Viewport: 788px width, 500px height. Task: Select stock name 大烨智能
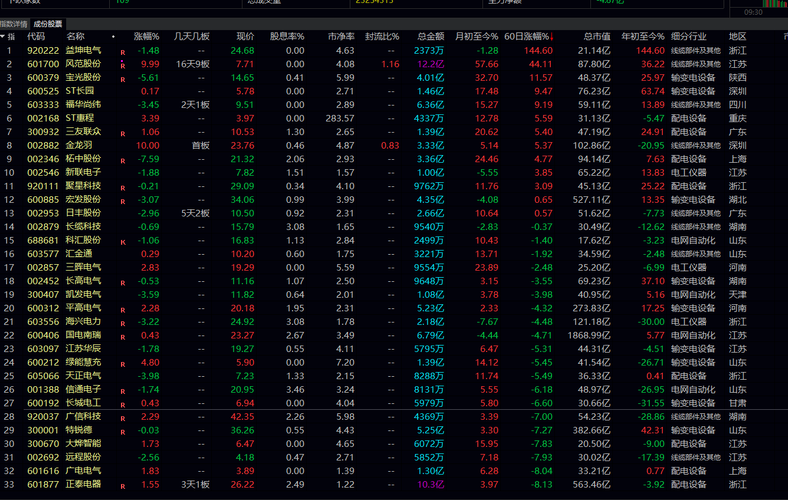tap(83, 444)
